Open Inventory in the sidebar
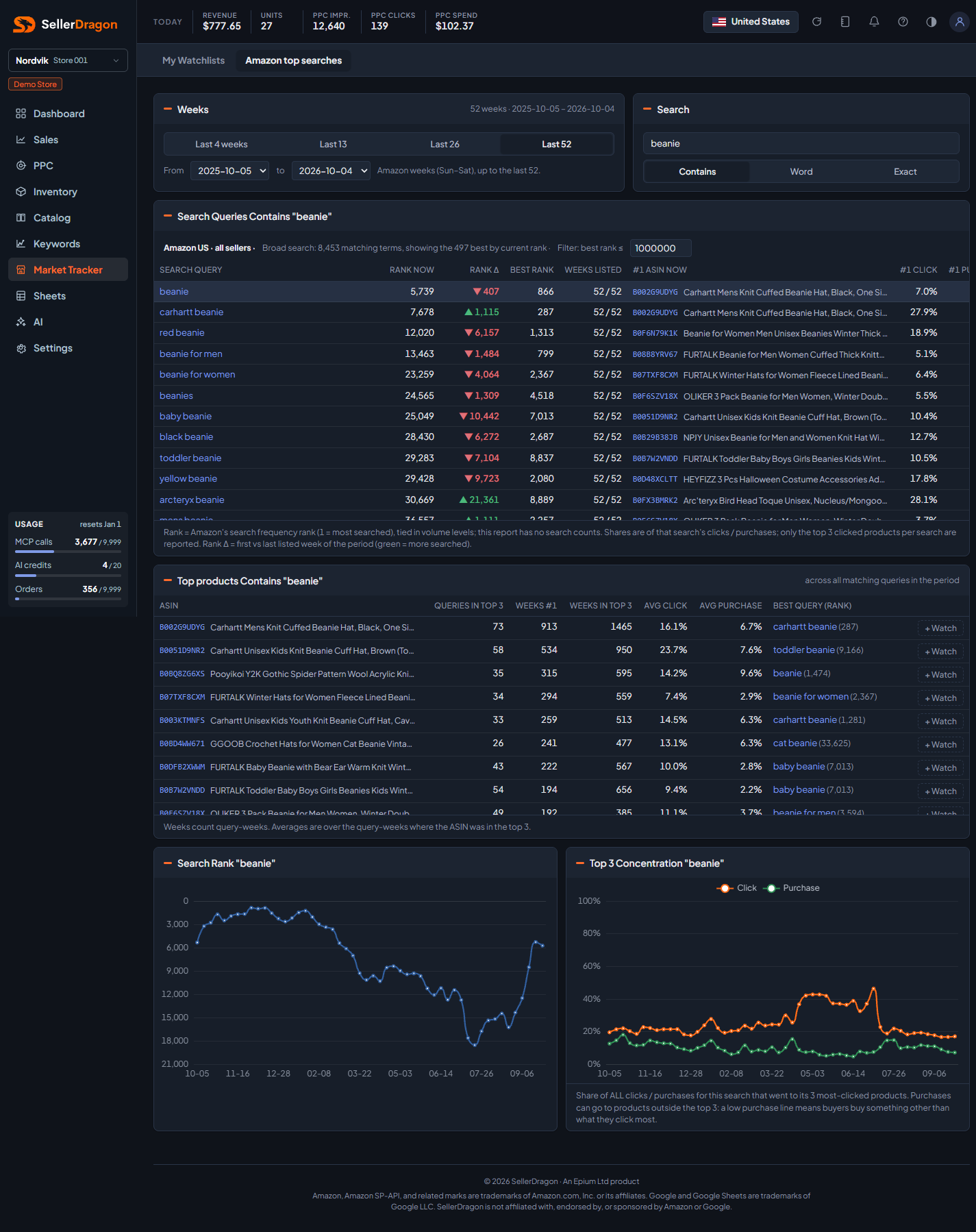The width and height of the screenshot is (976, 1232). pyautogui.click(x=68, y=192)
